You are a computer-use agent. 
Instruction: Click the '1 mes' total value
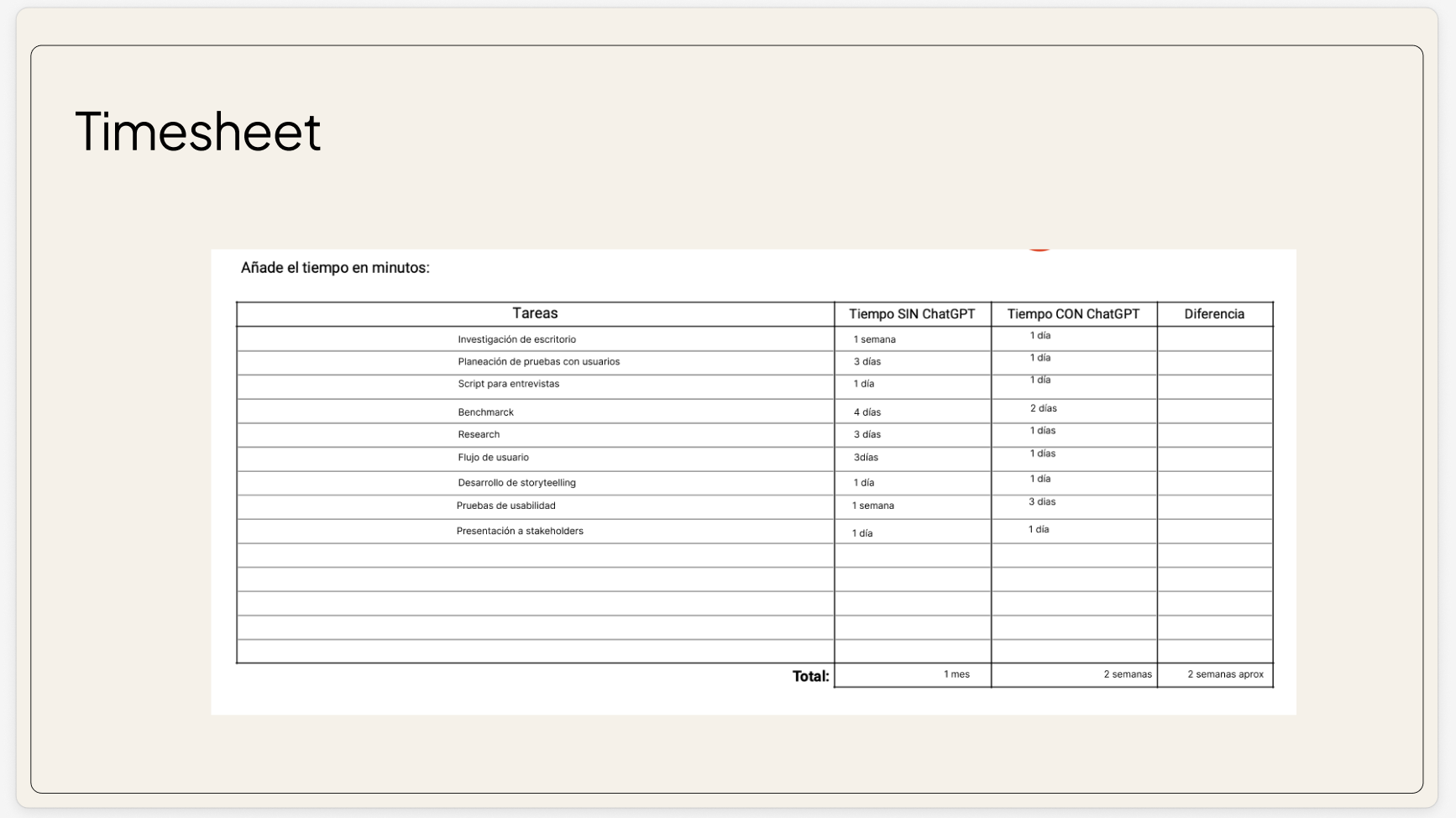pyautogui.click(x=956, y=674)
